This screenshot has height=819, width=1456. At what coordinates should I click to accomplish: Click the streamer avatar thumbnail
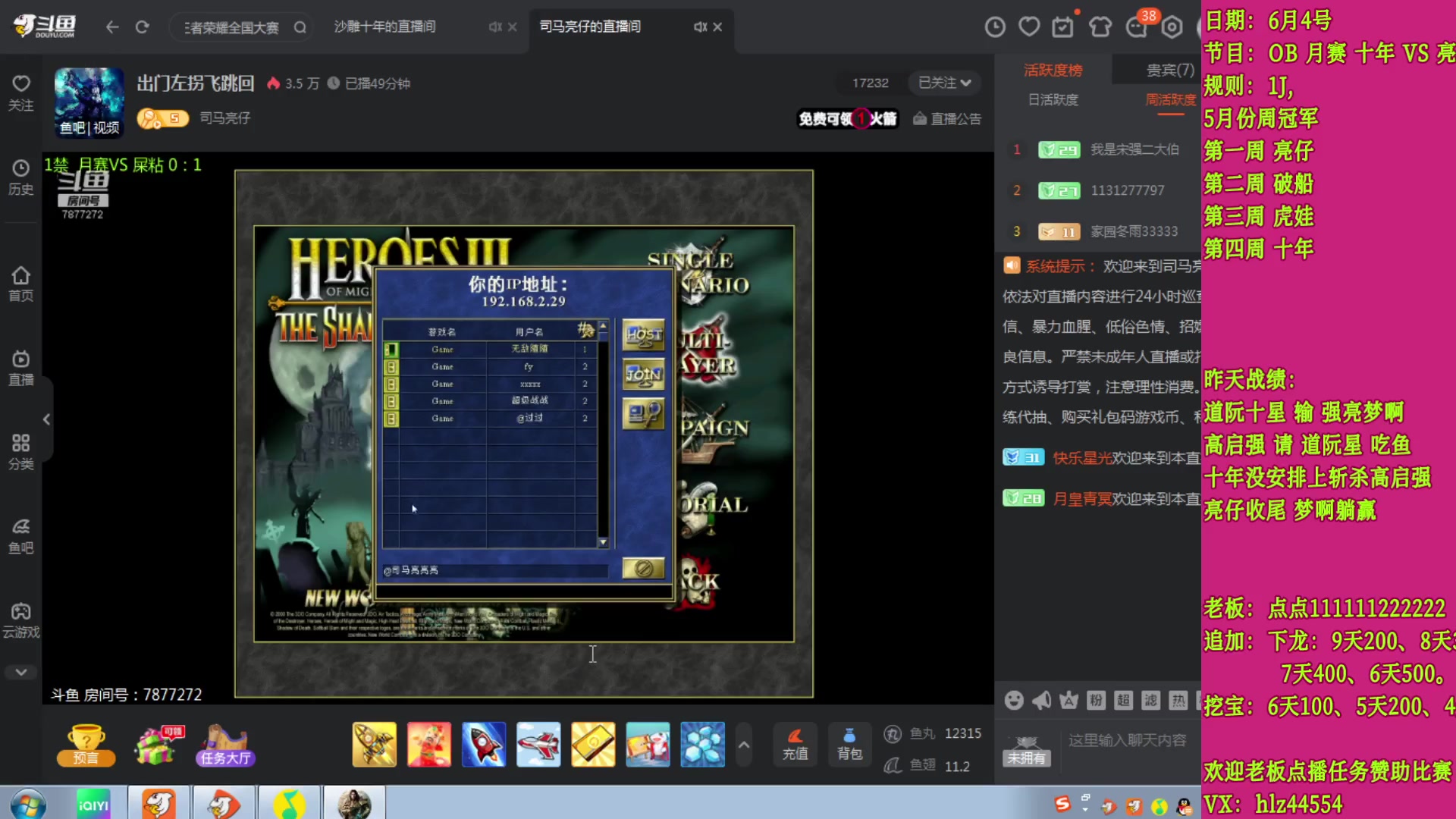89,103
